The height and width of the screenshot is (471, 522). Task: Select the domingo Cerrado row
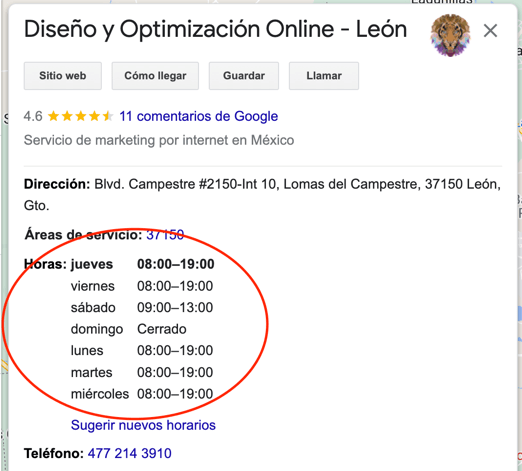(129, 329)
